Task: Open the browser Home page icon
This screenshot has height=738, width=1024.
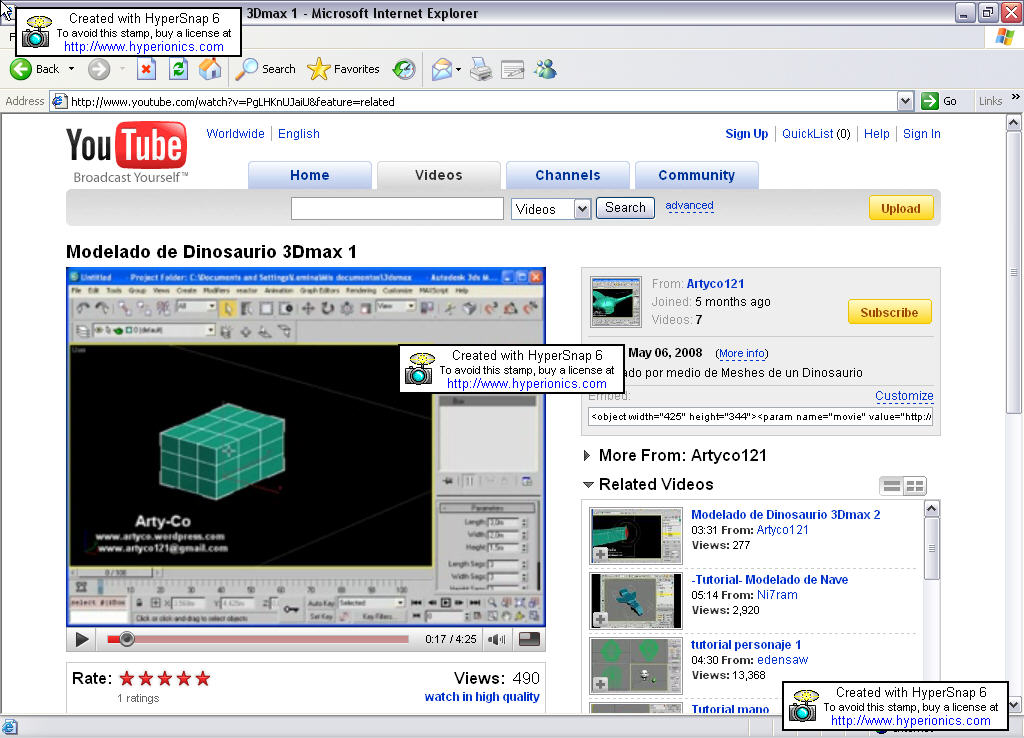Action: (x=210, y=69)
